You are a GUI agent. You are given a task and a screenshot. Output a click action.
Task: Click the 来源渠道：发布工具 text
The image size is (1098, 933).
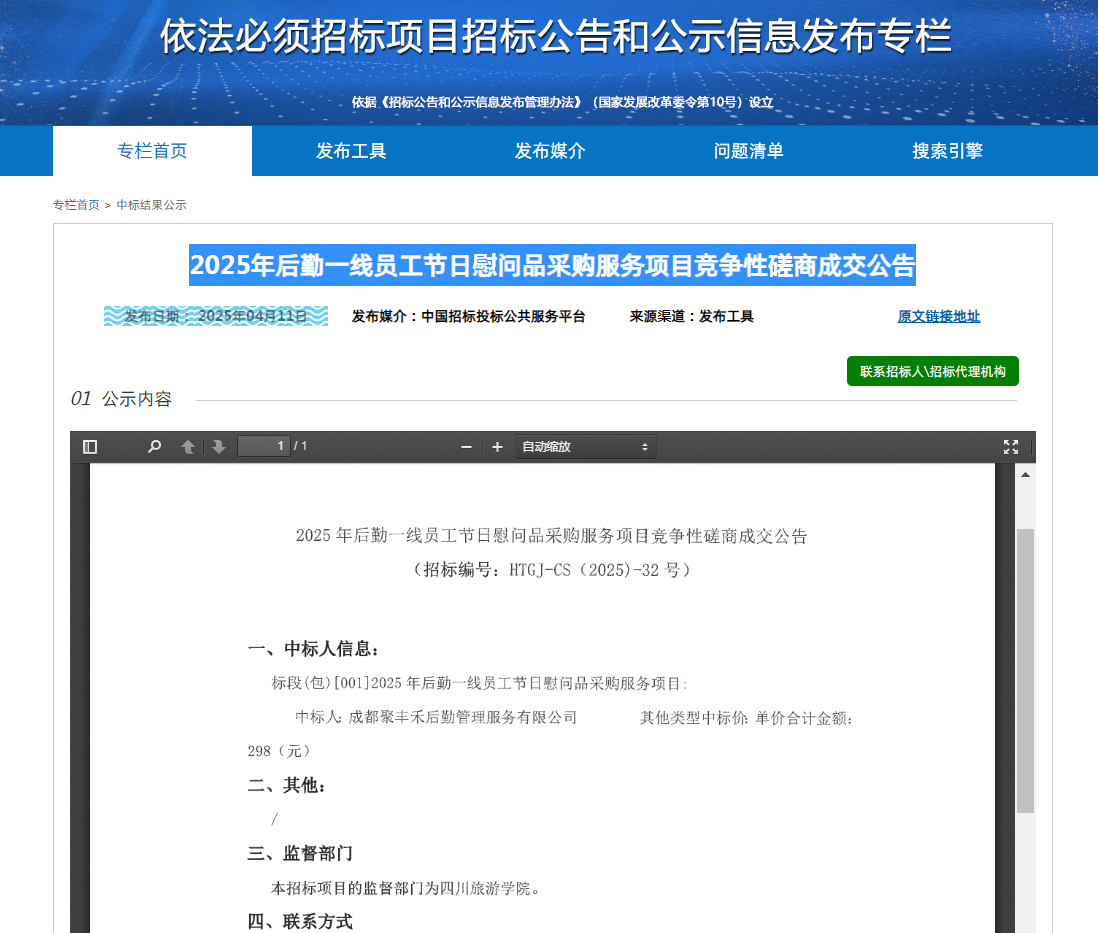(x=692, y=317)
